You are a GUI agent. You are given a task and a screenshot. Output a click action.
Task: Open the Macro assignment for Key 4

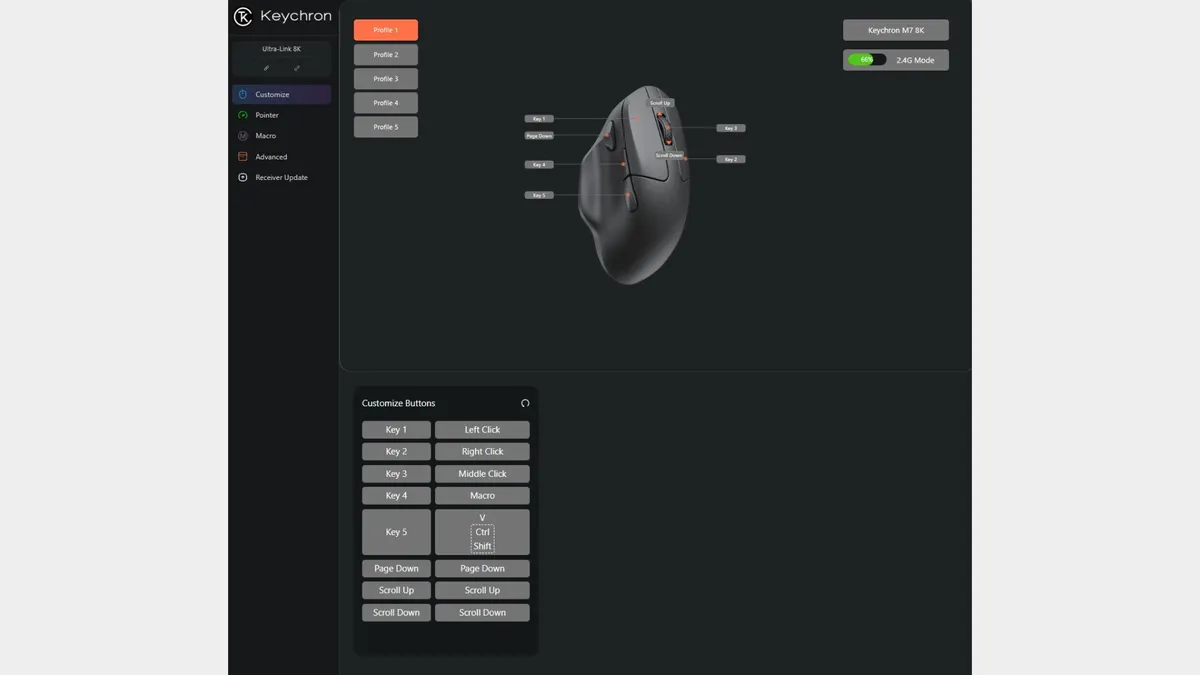pyautogui.click(x=483, y=496)
